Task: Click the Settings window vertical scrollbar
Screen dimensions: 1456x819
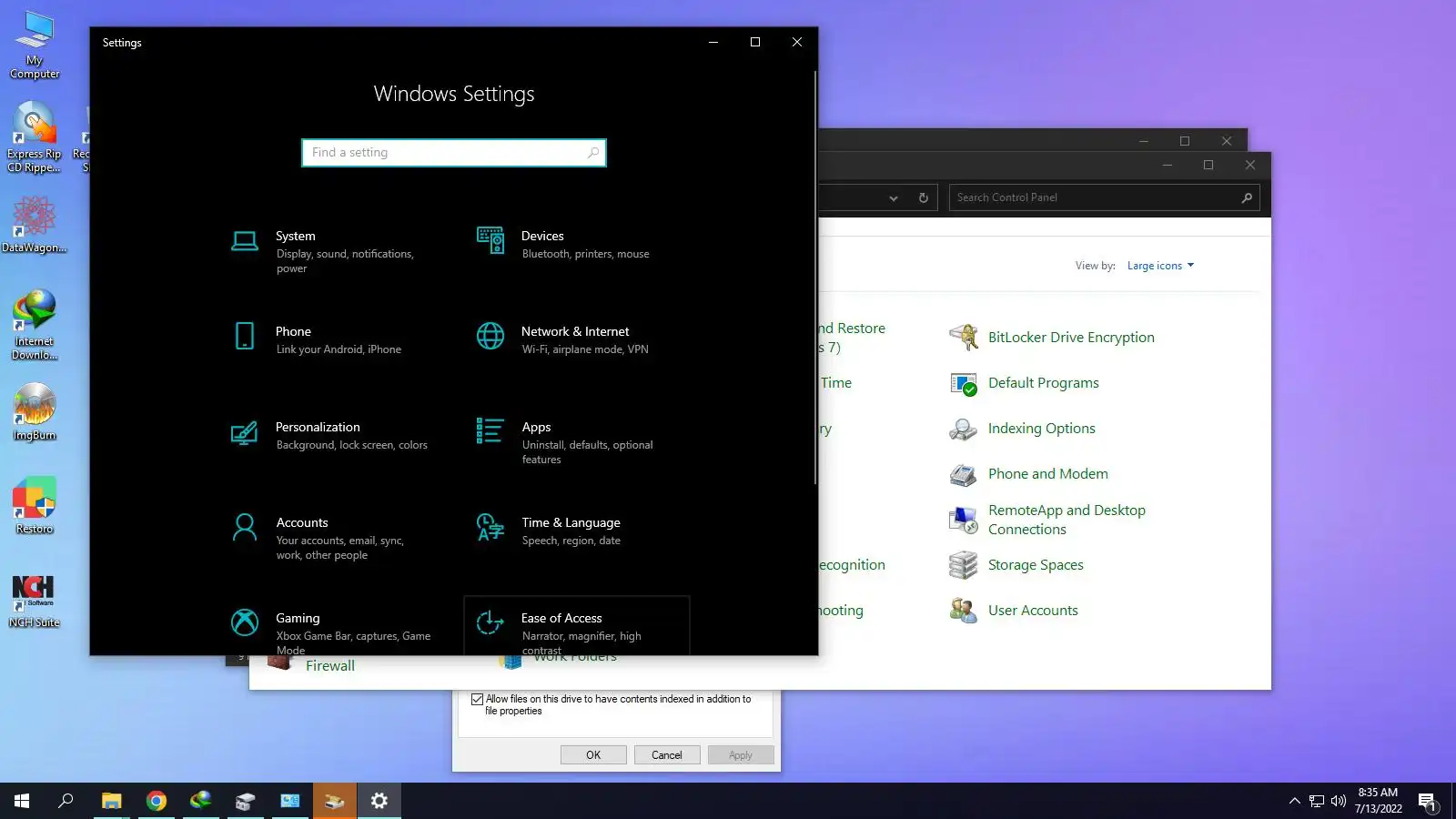Action: point(814,277)
